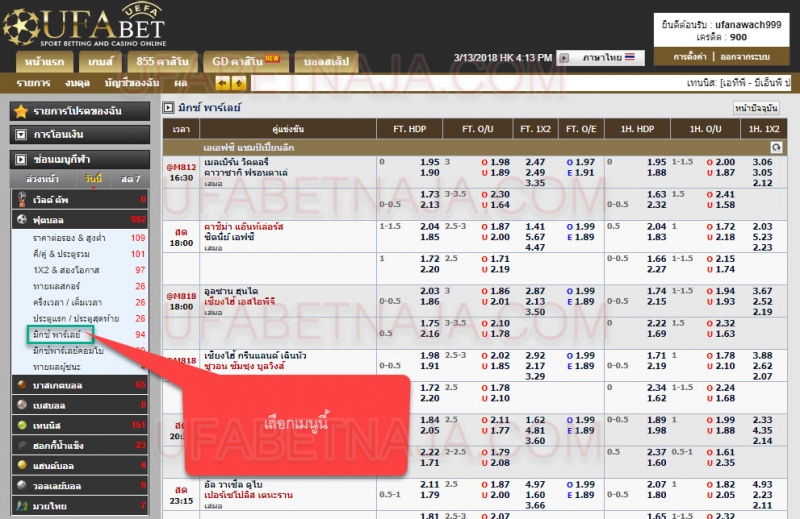Image resolution: width=800 pixels, height=519 pixels.
Task: Open the เกมส์ tab
Action: coord(100,62)
